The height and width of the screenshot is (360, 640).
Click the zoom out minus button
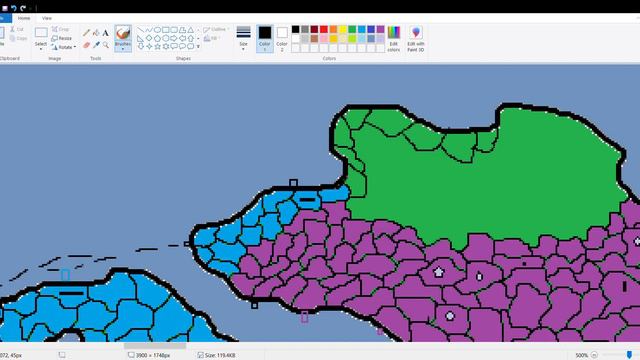point(594,355)
